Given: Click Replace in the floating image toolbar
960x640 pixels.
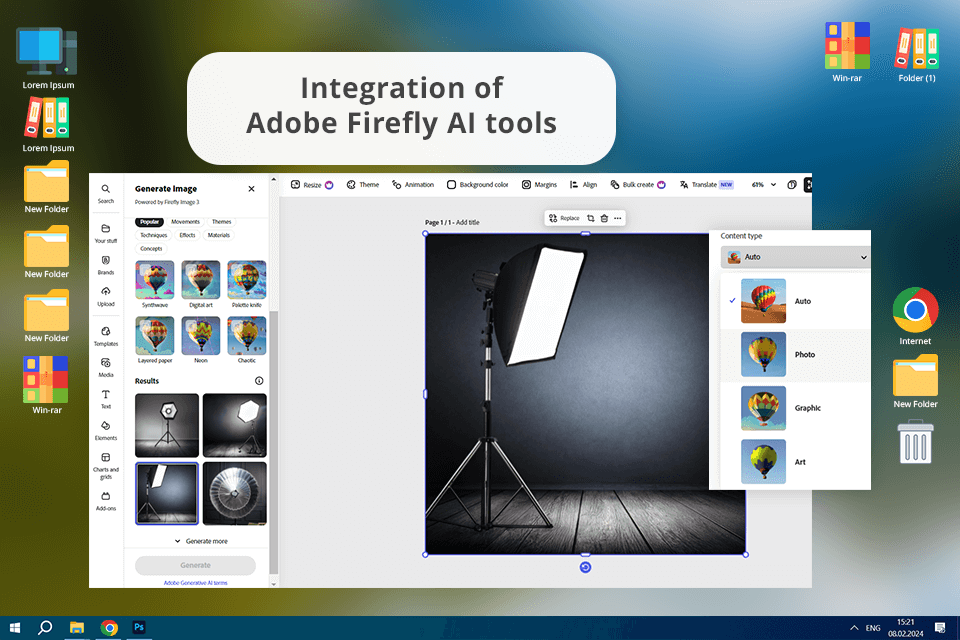Looking at the screenshot, I should tap(564, 218).
